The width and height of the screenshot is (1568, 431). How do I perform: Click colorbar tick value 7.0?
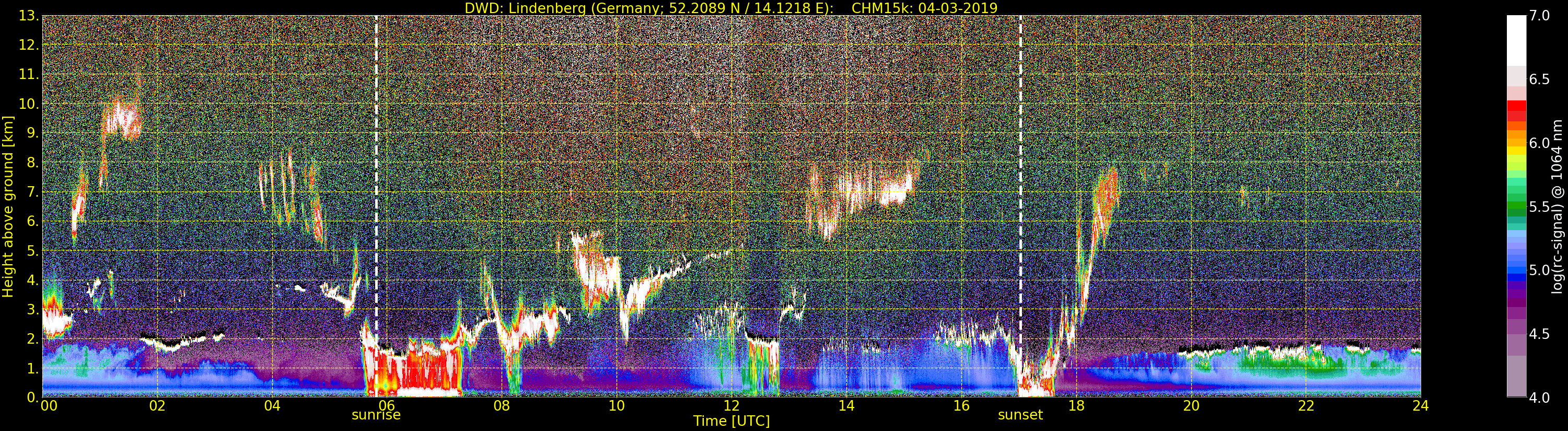pos(1539,16)
